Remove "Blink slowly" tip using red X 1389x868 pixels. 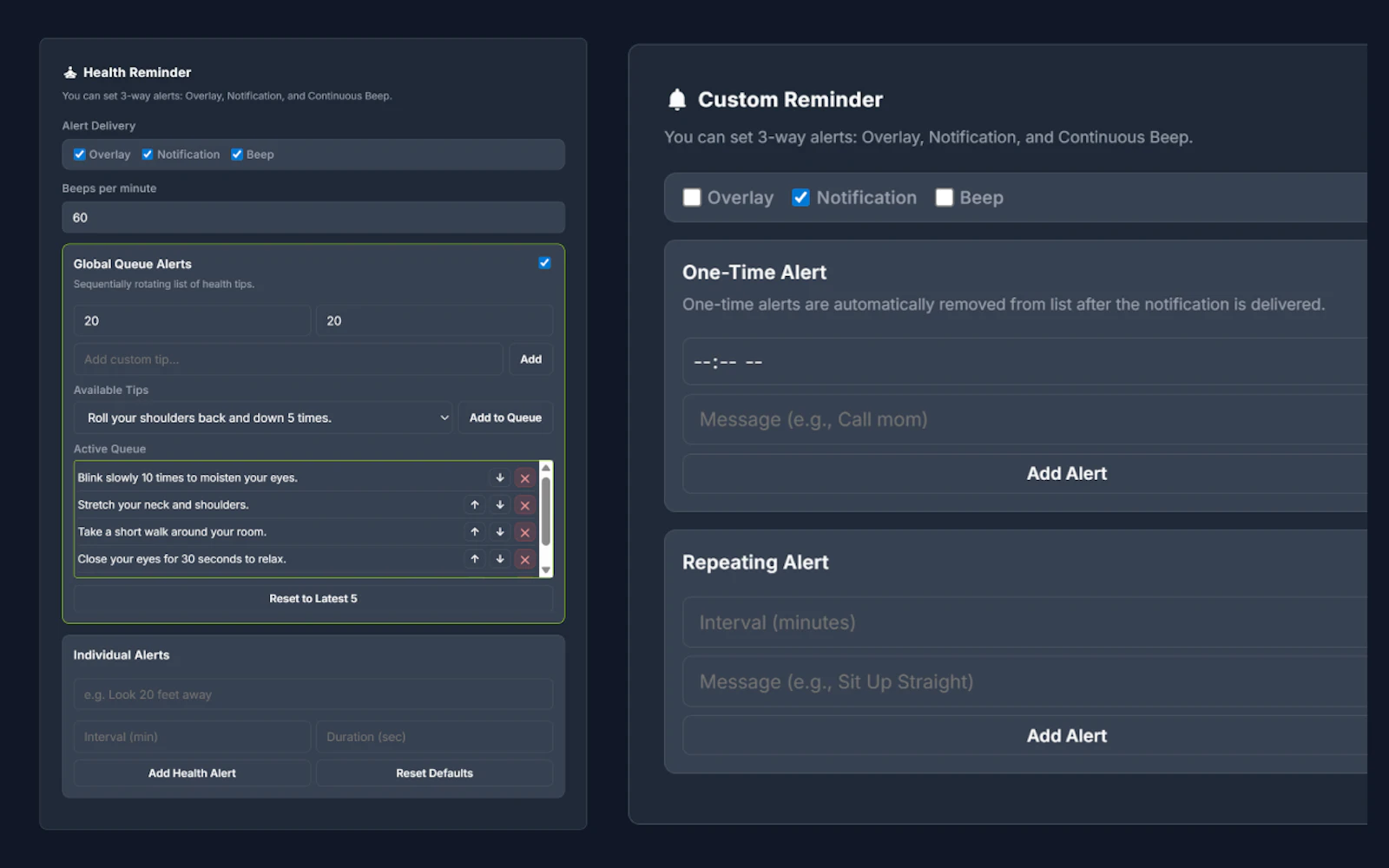(524, 477)
